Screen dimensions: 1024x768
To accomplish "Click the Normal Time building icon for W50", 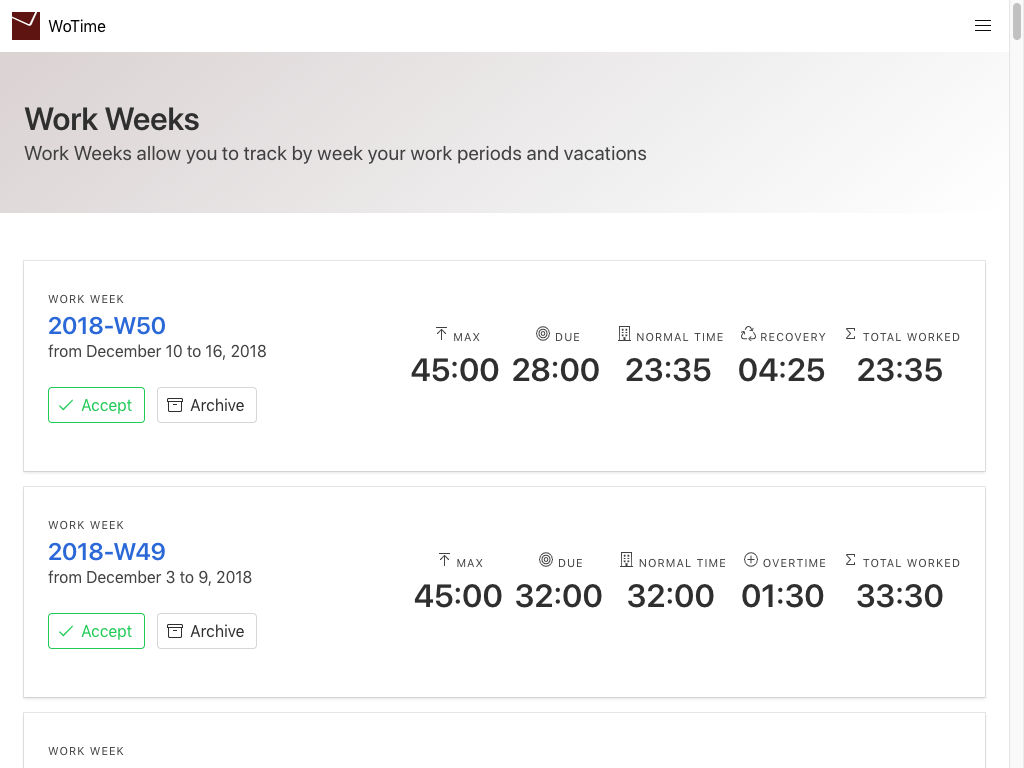I will (625, 334).
